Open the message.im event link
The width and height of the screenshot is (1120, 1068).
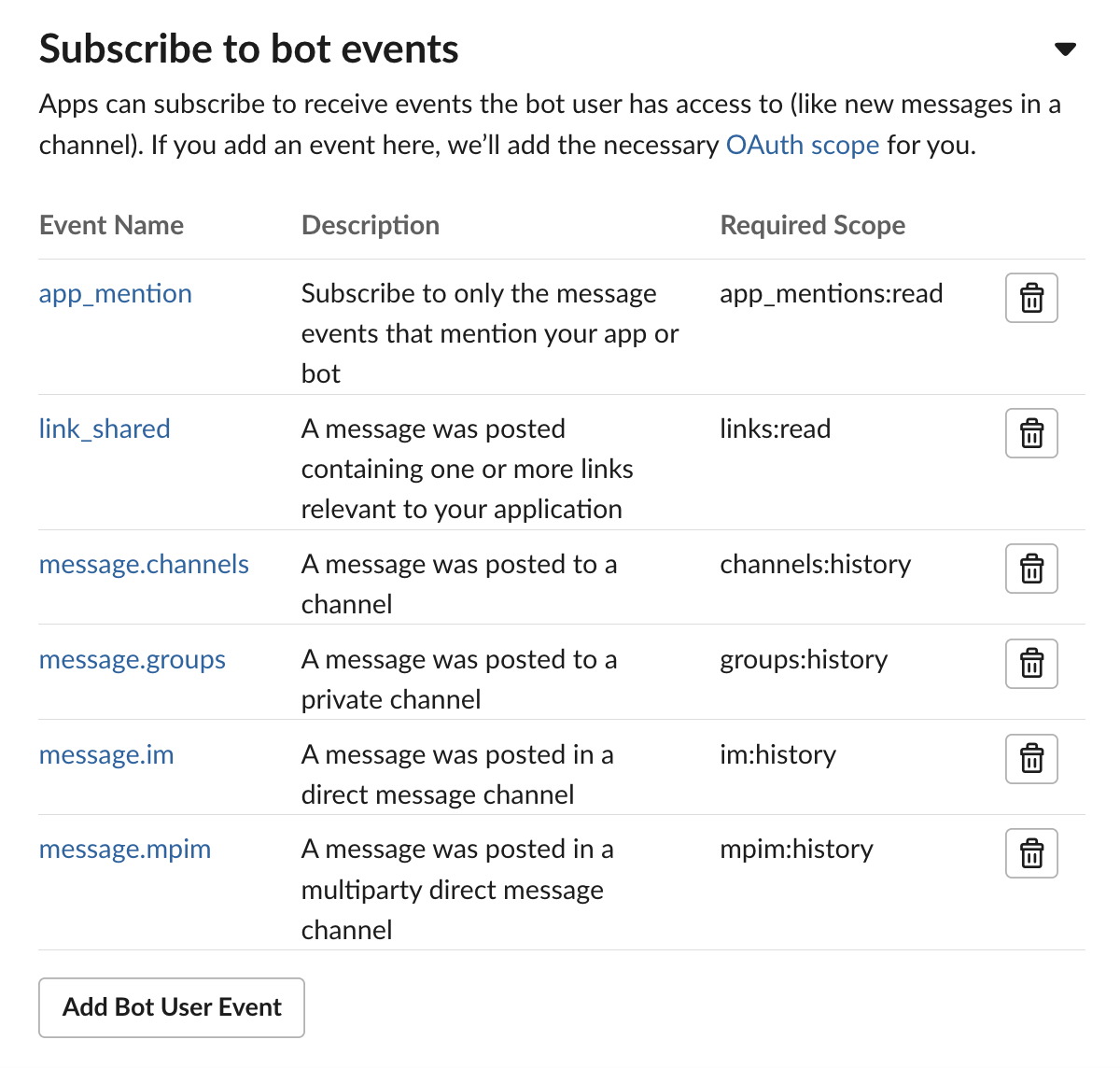(106, 755)
